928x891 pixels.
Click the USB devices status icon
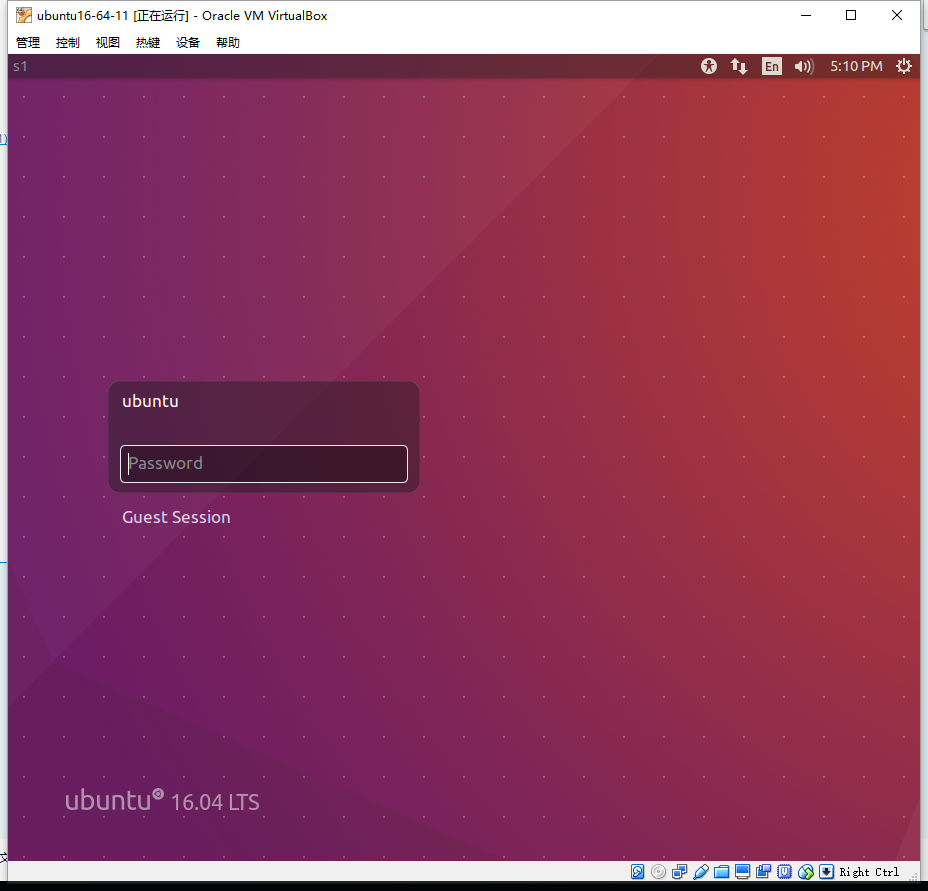click(701, 871)
